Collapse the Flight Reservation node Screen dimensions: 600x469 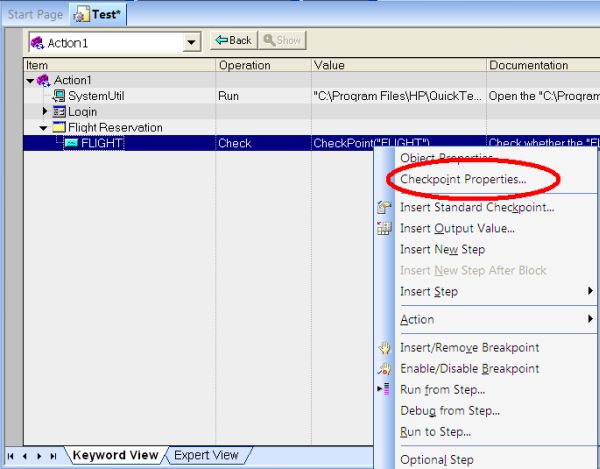[x=43, y=128]
